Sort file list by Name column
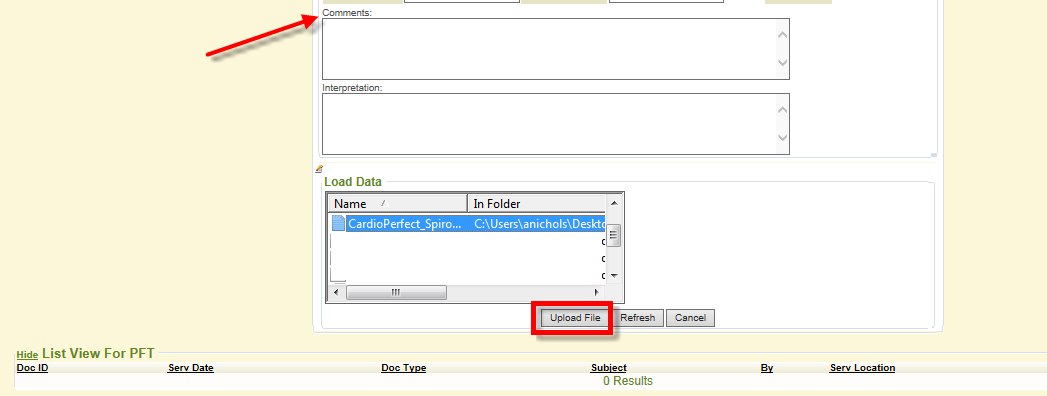Screen dimensions: 1047x396 [397, 203]
